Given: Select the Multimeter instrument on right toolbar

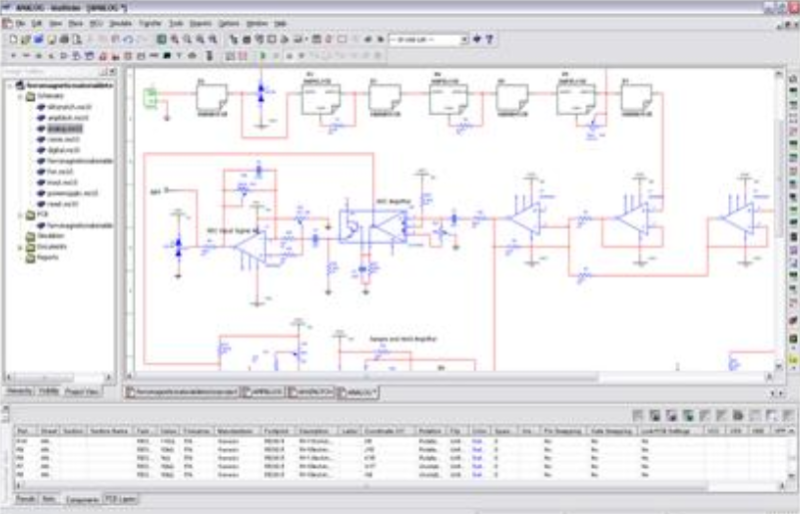Looking at the screenshot, I should click(793, 79).
